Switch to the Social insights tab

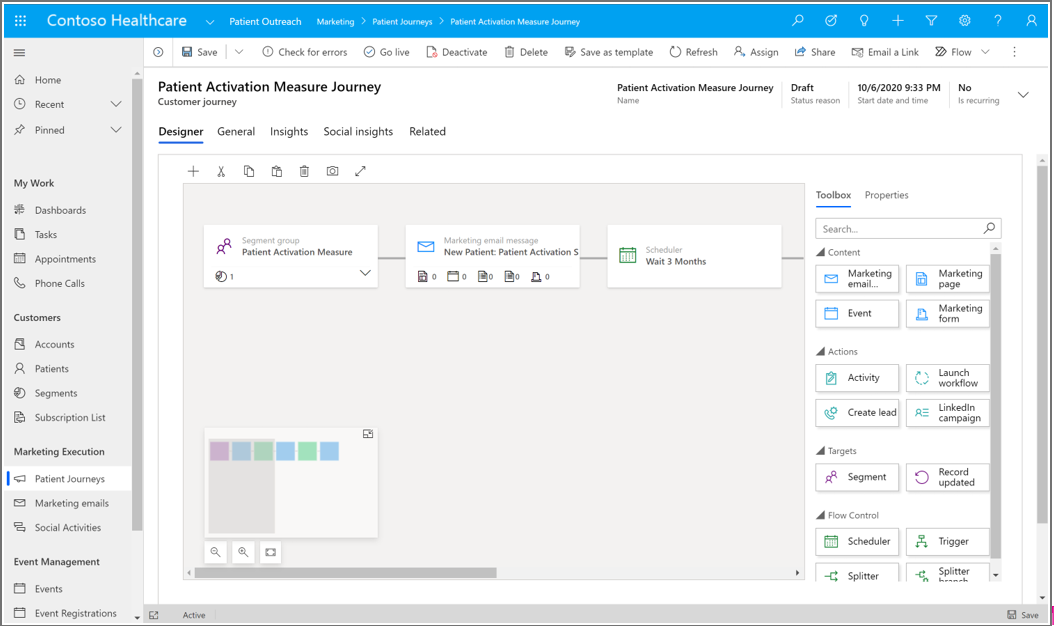pos(358,132)
